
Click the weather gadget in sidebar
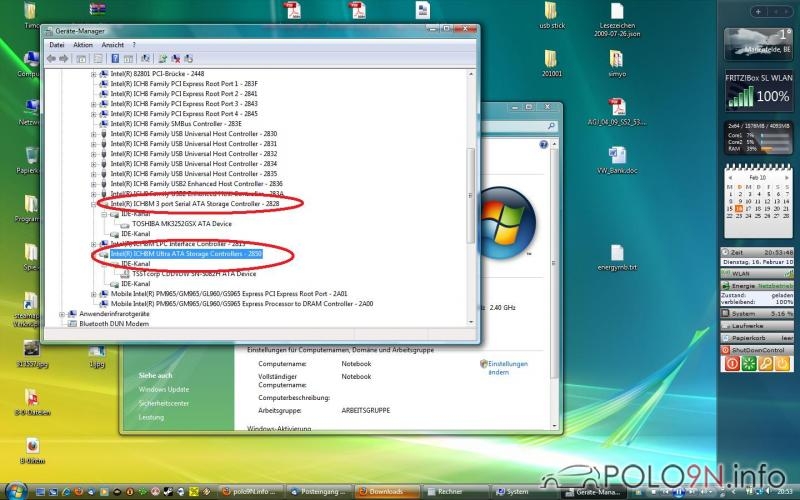[x=758, y=44]
